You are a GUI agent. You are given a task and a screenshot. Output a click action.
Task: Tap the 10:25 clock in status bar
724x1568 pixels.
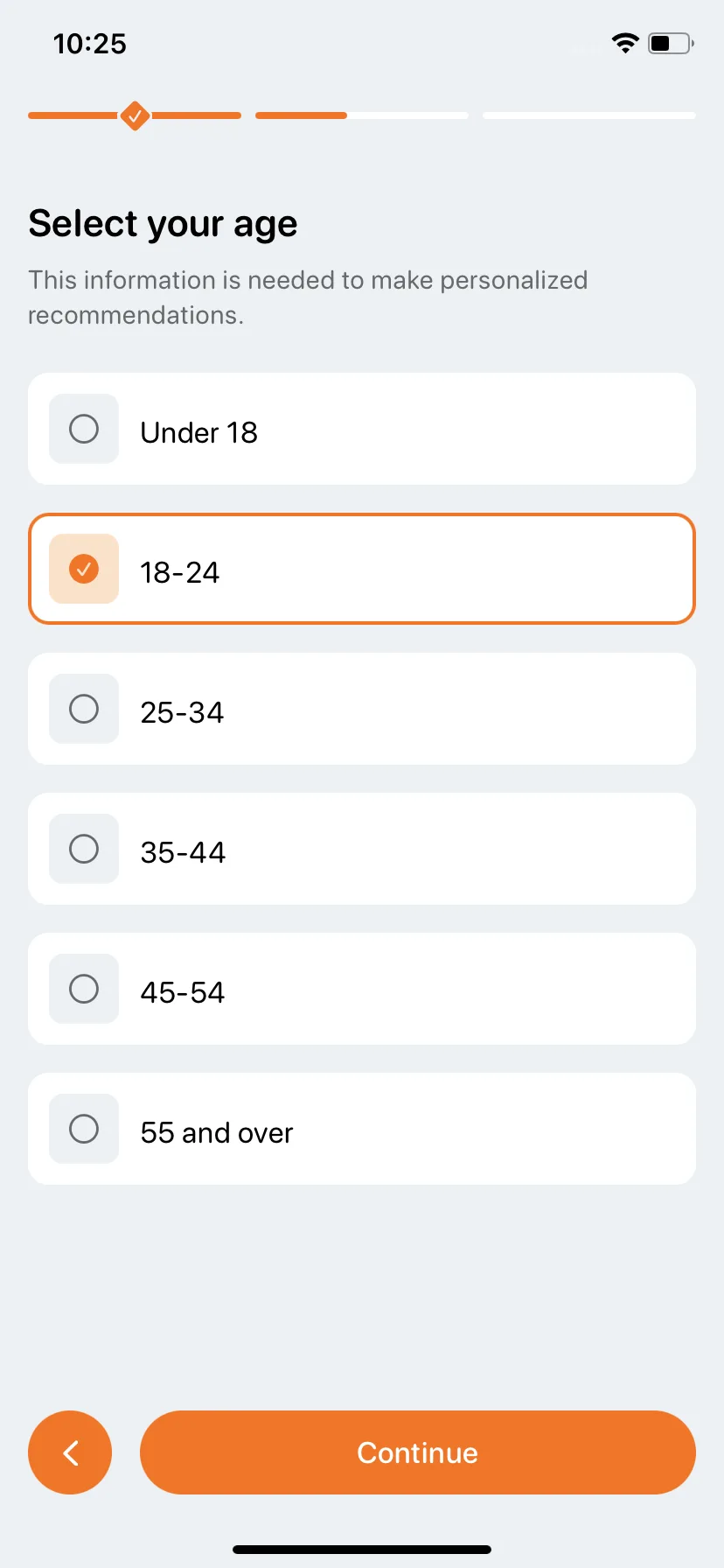click(x=89, y=43)
